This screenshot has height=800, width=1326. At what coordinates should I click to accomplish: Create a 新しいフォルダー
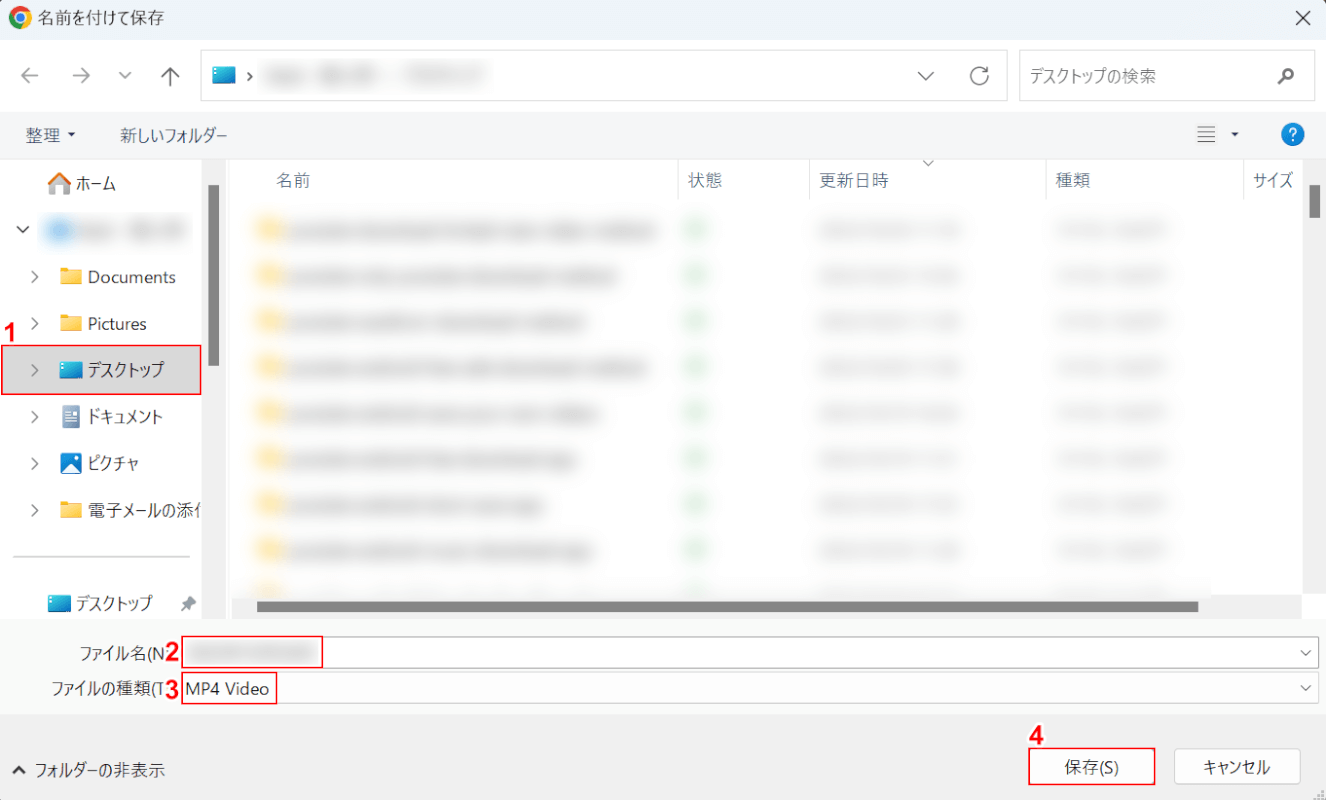coord(174,135)
